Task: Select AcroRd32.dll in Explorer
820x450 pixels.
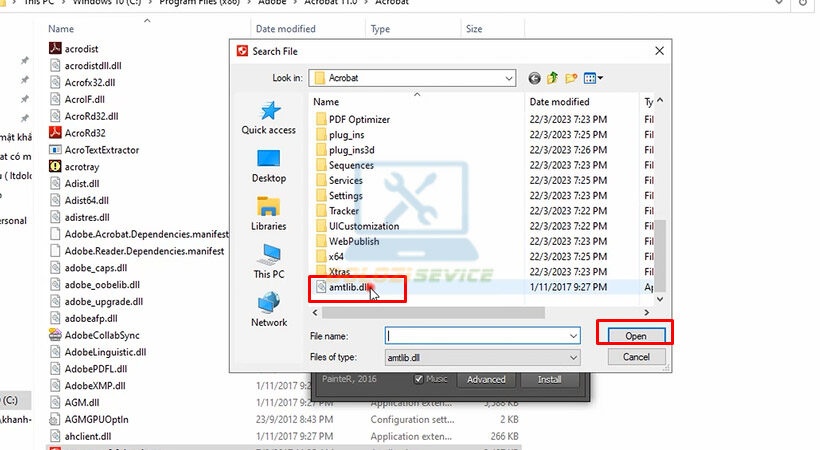Action: (x=84, y=116)
